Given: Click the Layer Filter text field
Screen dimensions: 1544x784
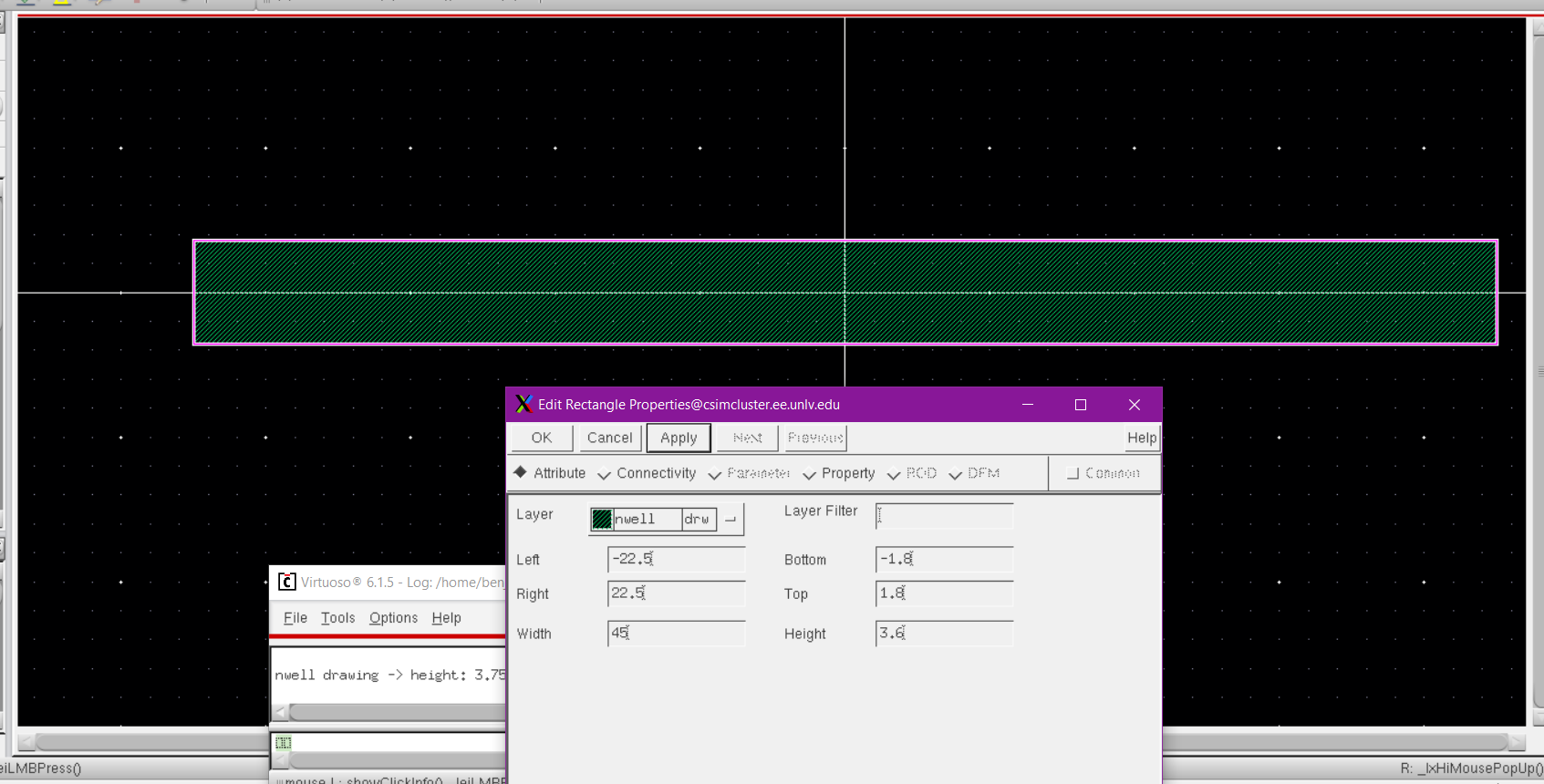Looking at the screenshot, I should 944,516.
